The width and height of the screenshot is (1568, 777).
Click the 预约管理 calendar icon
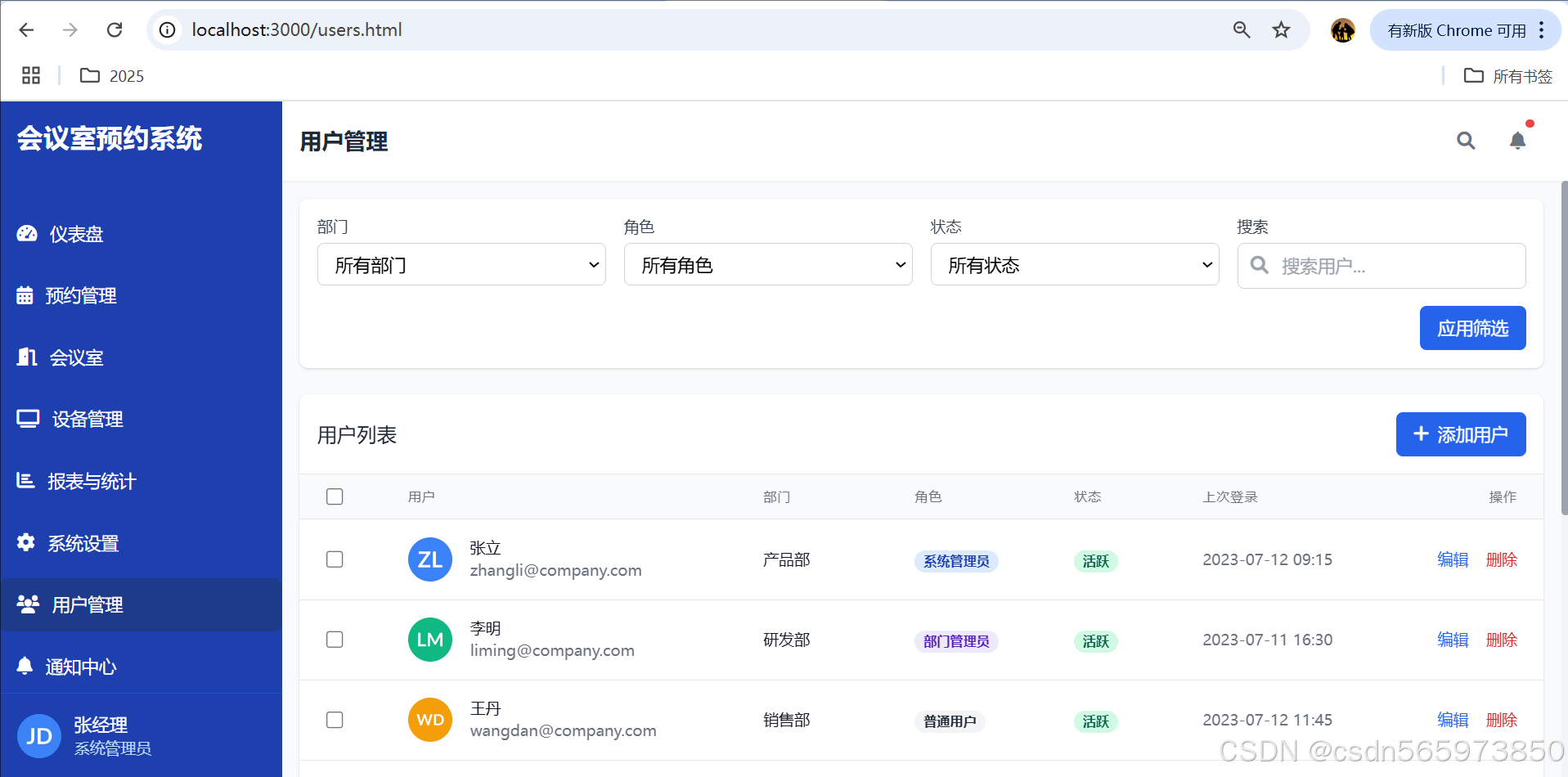25,295
